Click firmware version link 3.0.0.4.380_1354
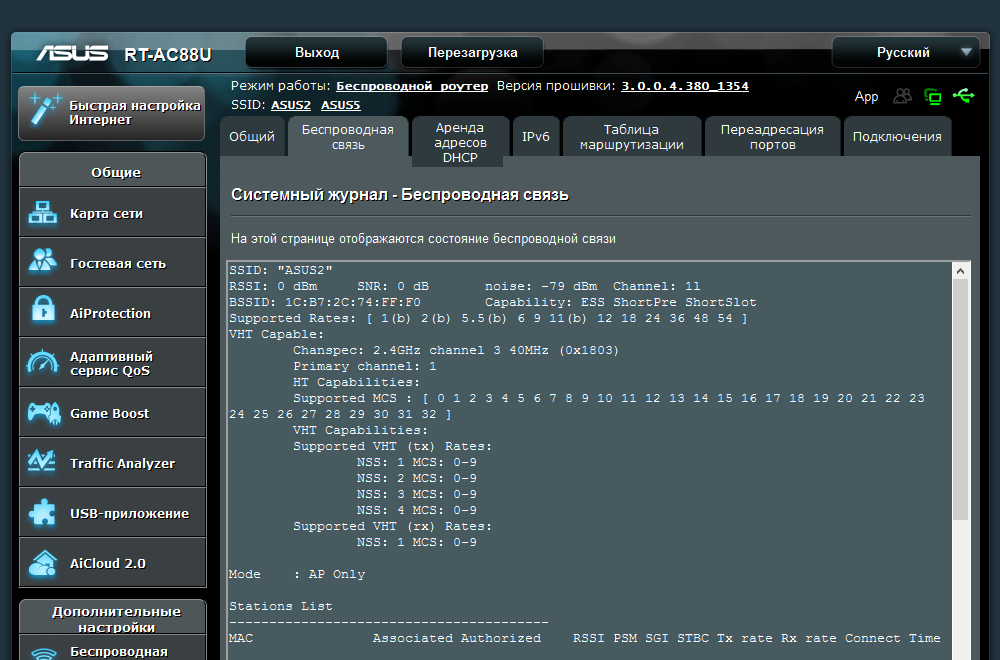The height and width of the screenshot is (660, 1000). coord(684,86)
